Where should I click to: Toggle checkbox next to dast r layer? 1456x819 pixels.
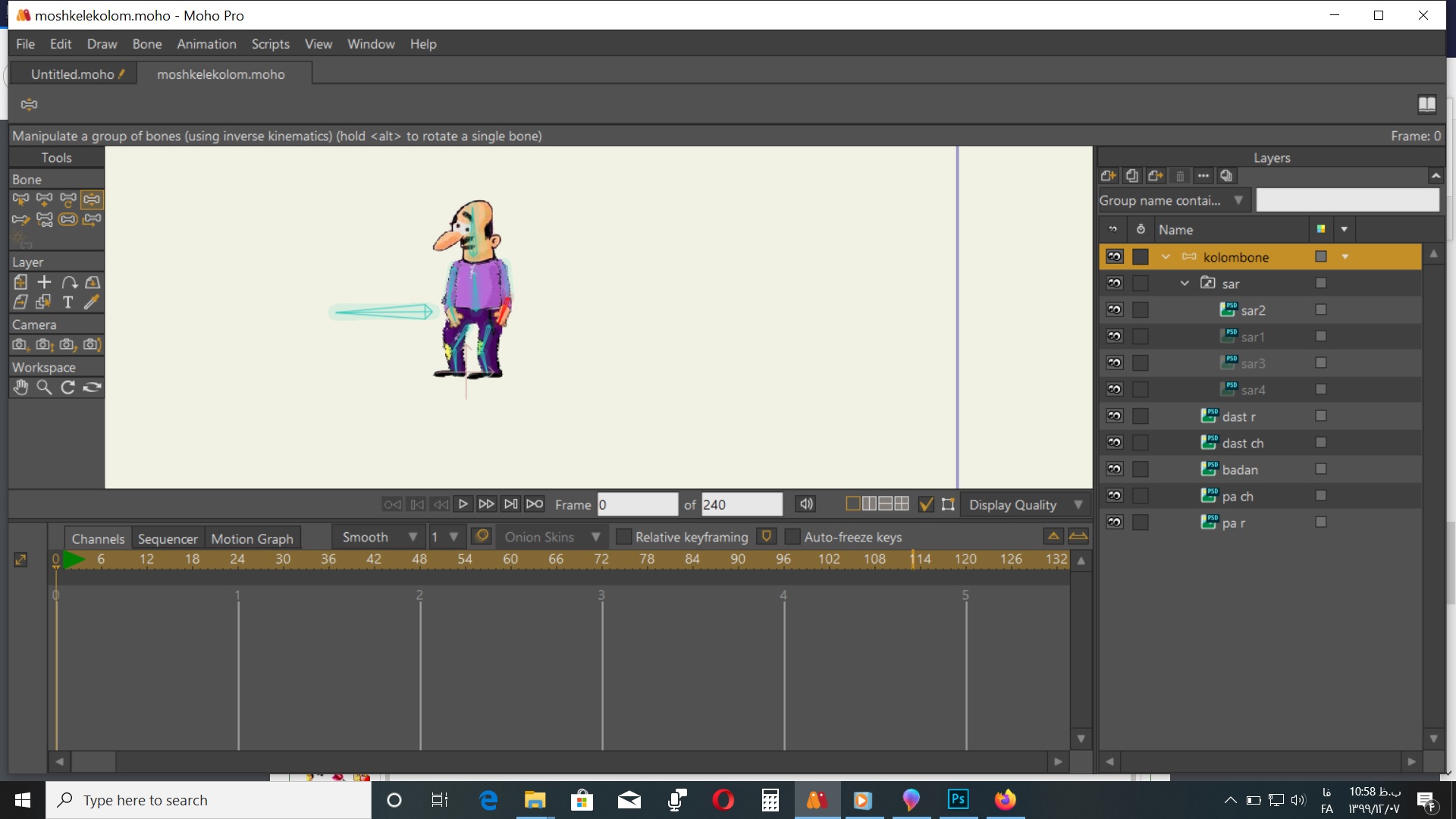point(1321,415)
